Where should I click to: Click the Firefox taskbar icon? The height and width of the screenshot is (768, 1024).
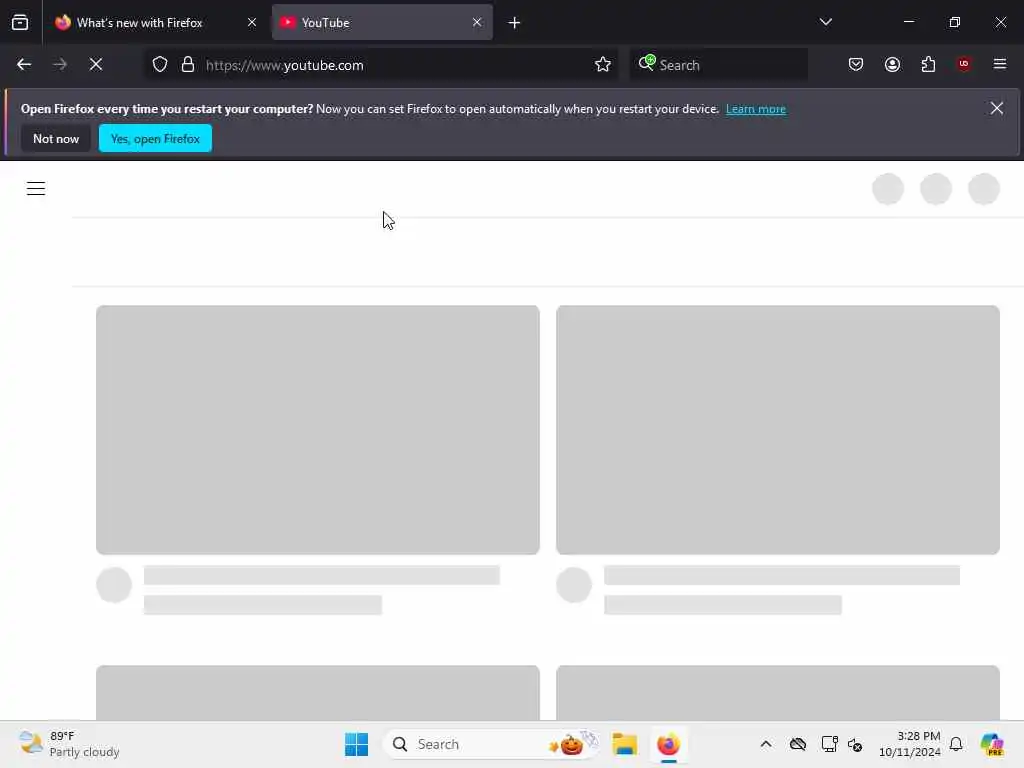pos(668,744)
